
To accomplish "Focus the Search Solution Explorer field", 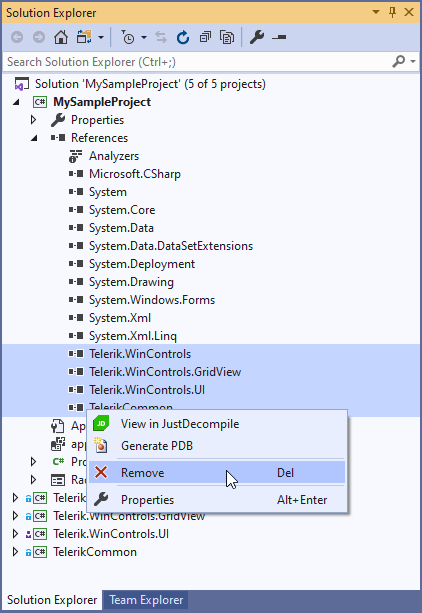I will tap(196, 62).
